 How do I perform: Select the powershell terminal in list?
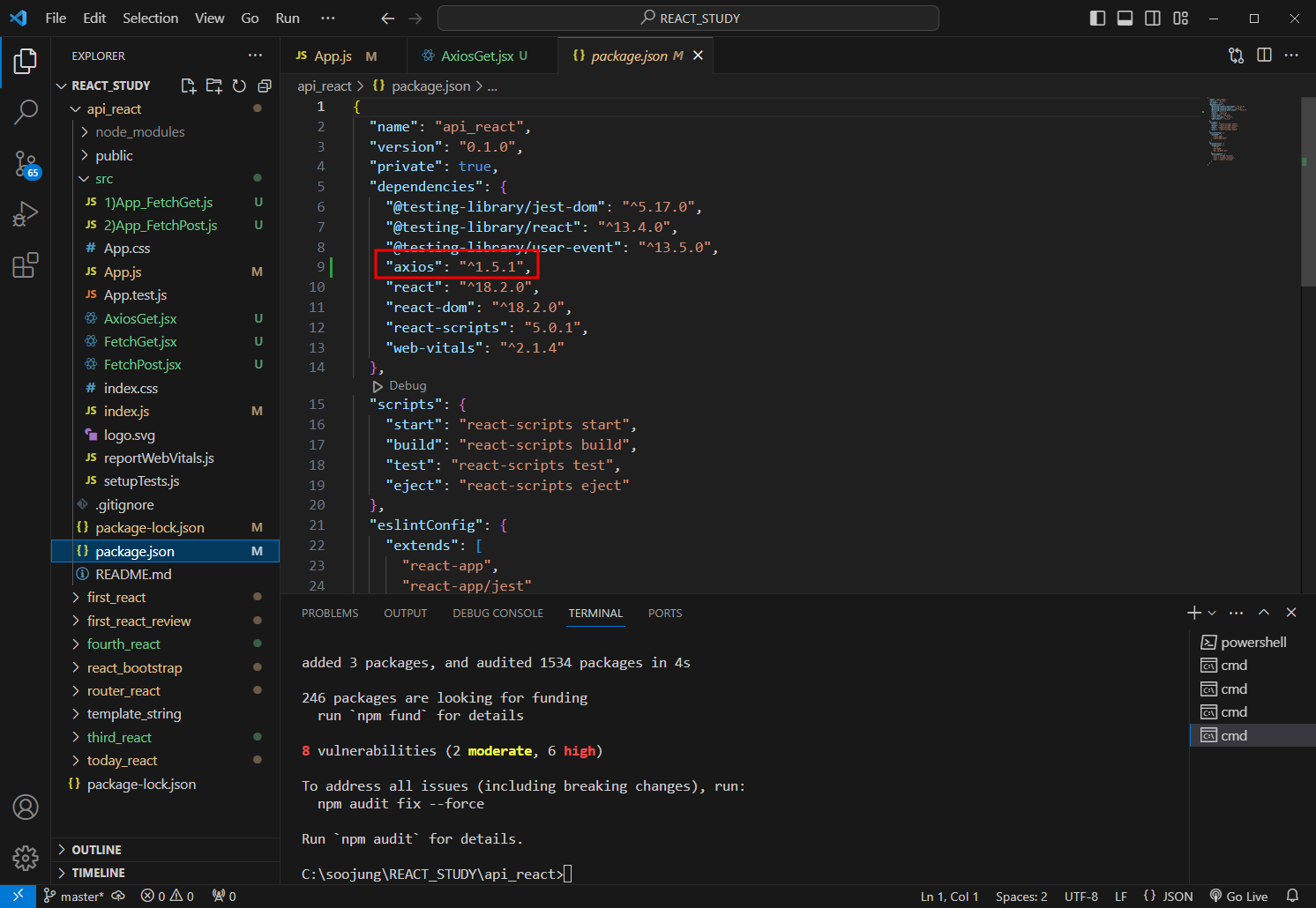pyautogui.click(x=1252, y=642)
